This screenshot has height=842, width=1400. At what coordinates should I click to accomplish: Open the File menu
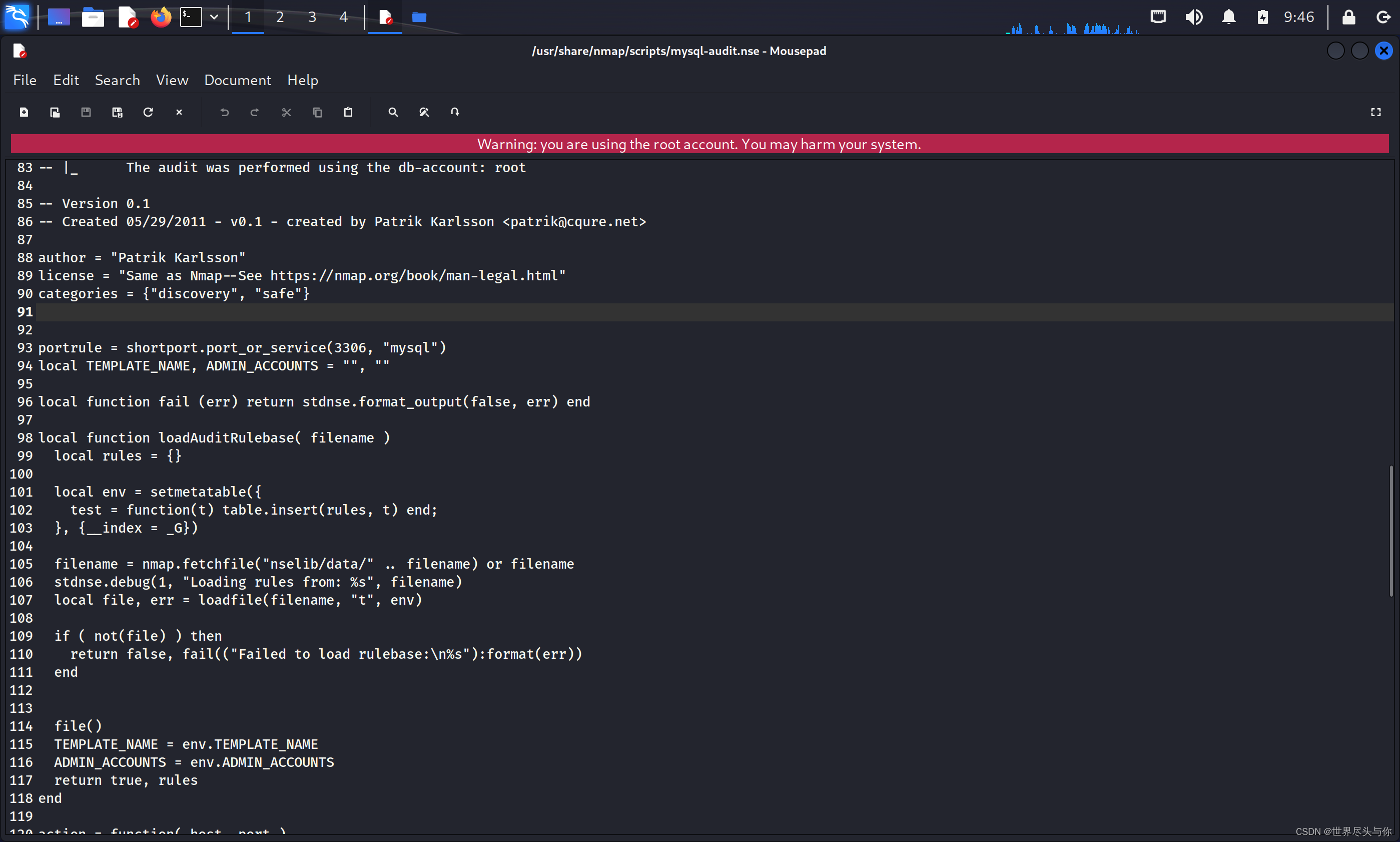(25, 80)
